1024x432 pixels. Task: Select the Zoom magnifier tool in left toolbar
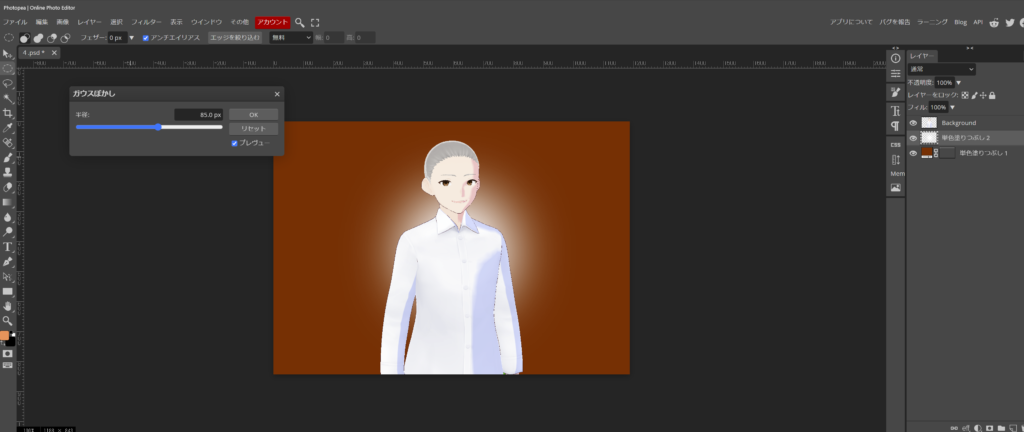pyautogui.click(x=7, y=320)
